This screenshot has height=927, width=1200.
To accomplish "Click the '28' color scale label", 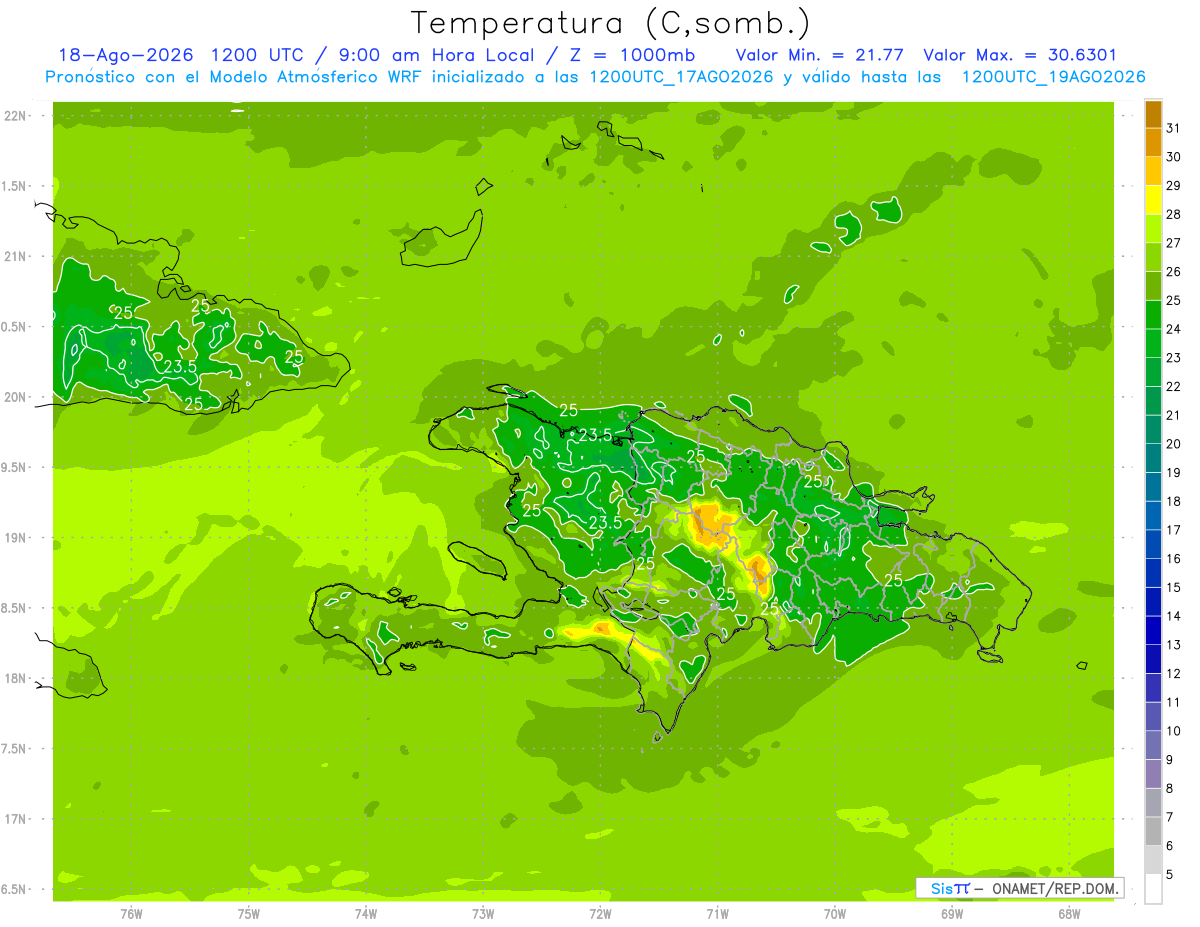I will [x=1173, y=214].
